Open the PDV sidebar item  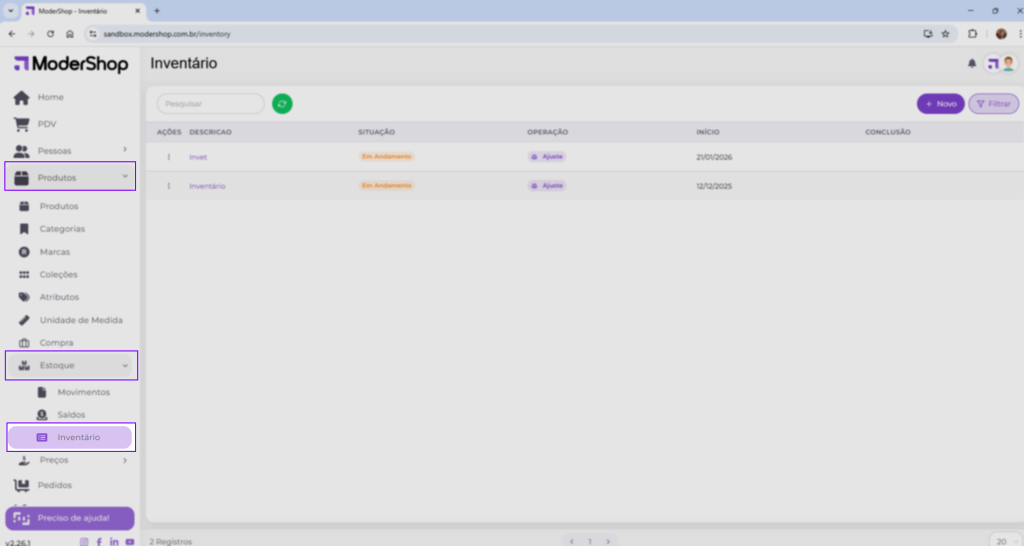[x=47, y=124]
